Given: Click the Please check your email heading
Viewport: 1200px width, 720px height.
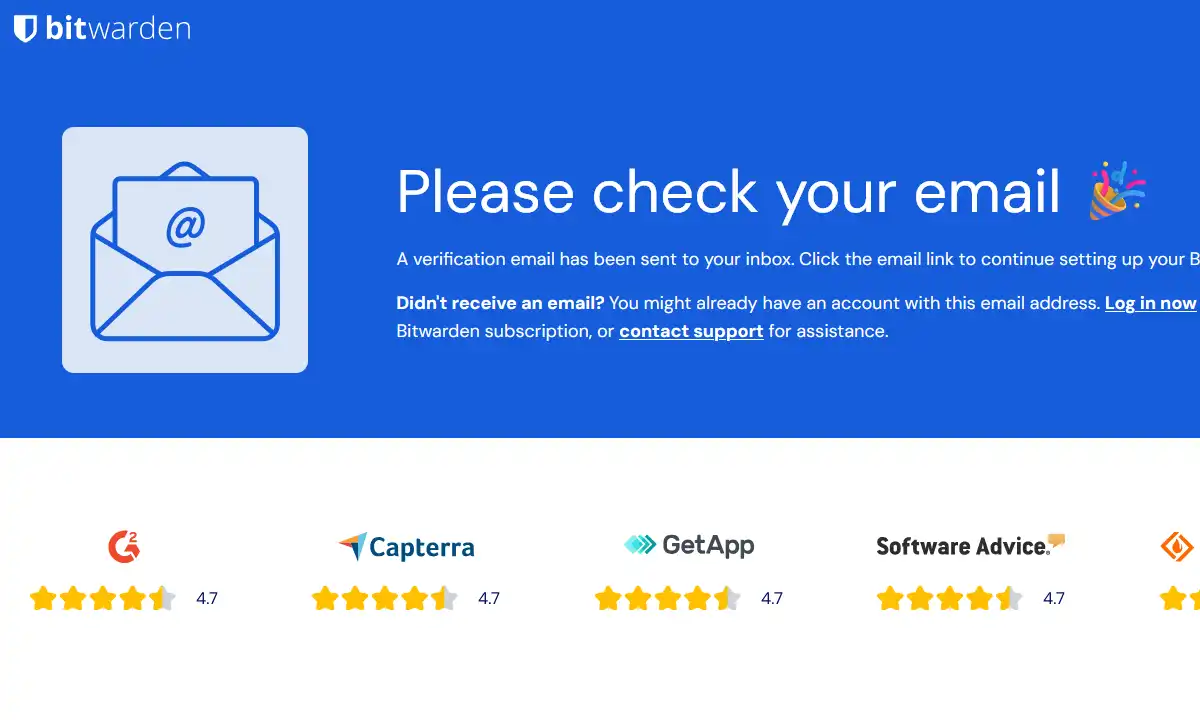Looking at the screenshot, I should (728, 191).
